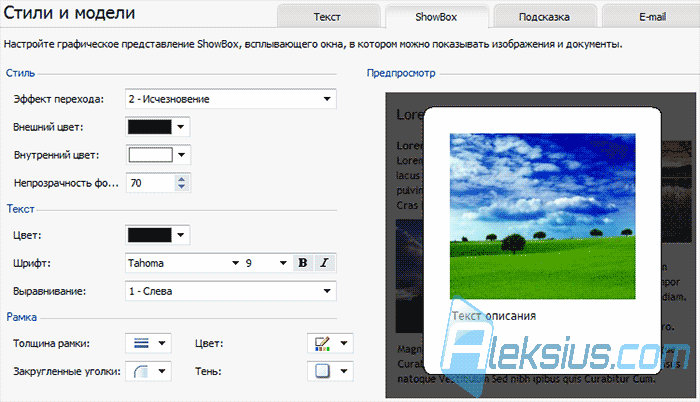
Task: Toggle italic font button
Action: [325, 263]
